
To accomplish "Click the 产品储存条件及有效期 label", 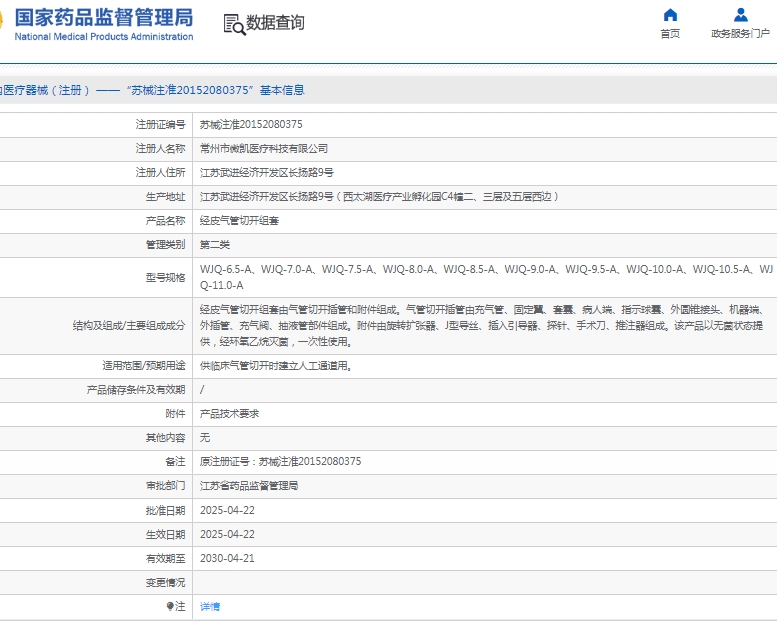I will tap(136, 390).
